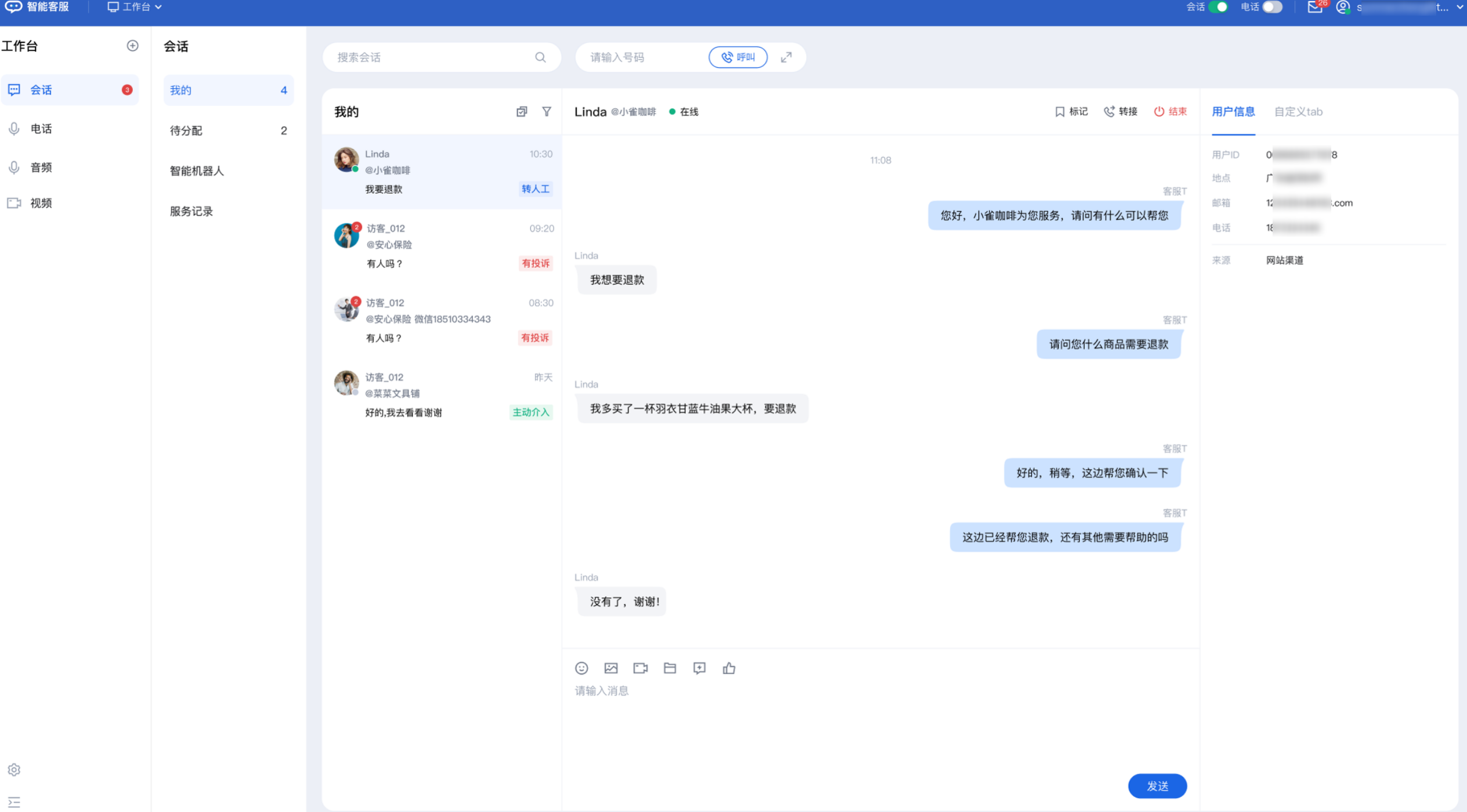Toggle the 会话 switch off
This screenshot has height=812, width=1467.
coord(1219,7)
